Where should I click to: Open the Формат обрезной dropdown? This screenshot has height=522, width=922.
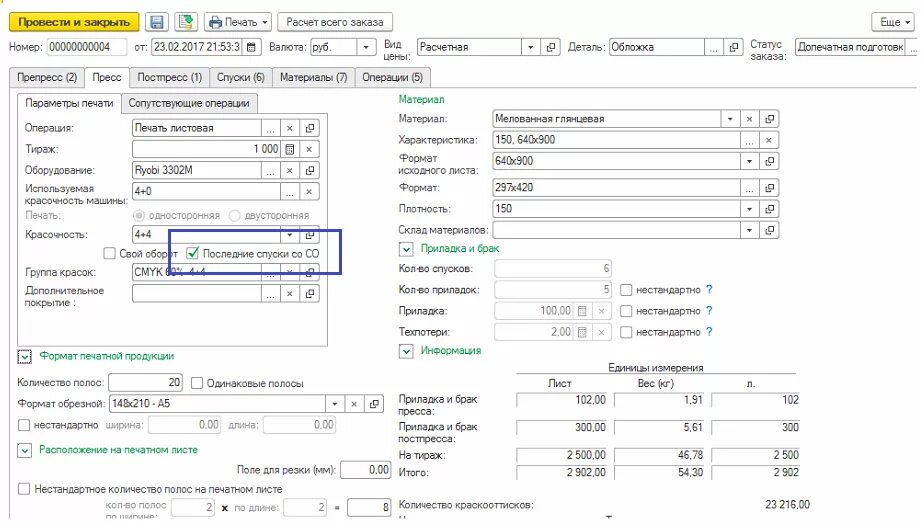[334, 404]
